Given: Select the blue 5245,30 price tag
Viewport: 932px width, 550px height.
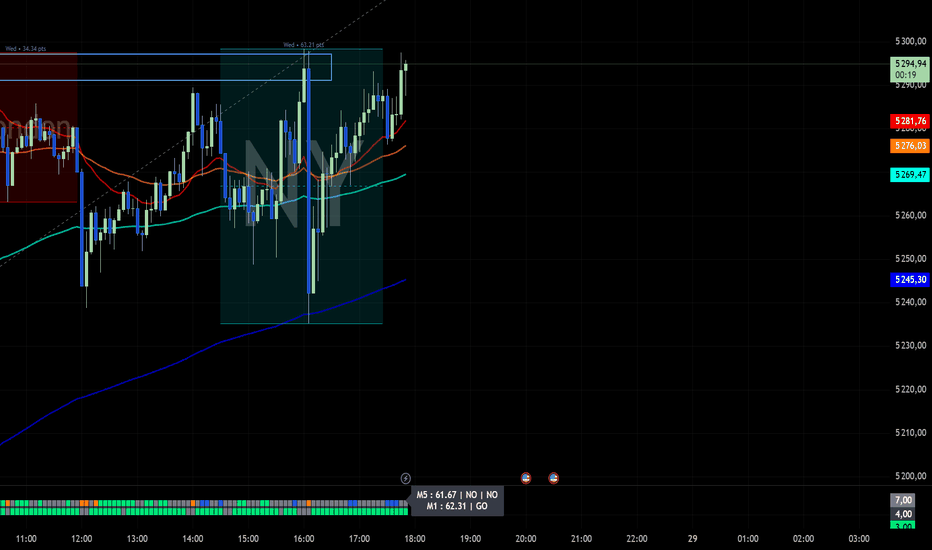Looking at the screenshot, I should tap(910, 279).
